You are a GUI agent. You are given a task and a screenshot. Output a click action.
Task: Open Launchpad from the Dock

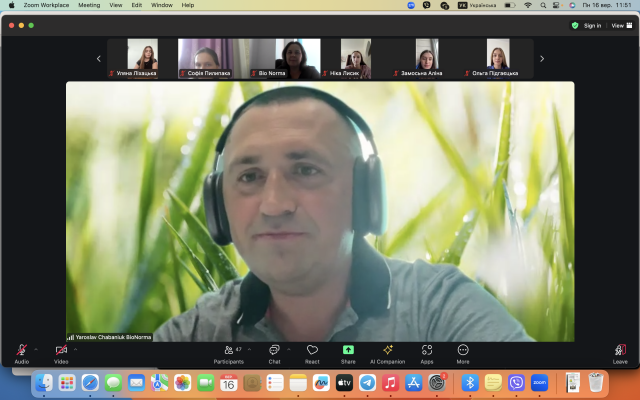click(x=67, y=383)
